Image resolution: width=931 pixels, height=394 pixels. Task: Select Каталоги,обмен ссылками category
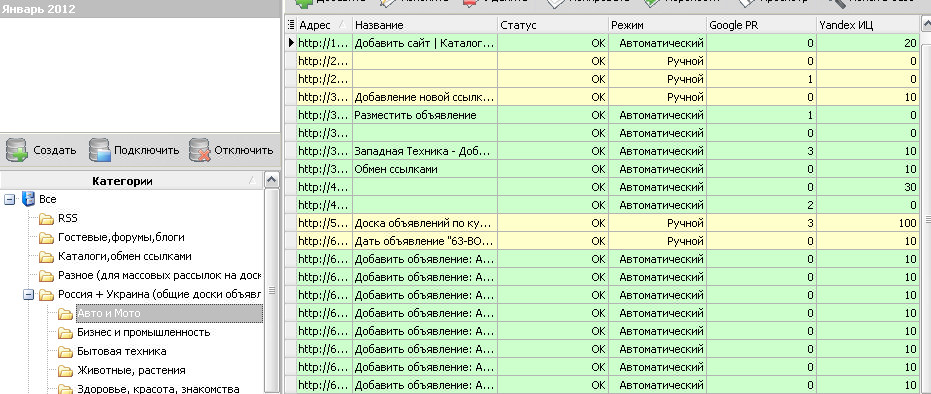coord(125,256)
